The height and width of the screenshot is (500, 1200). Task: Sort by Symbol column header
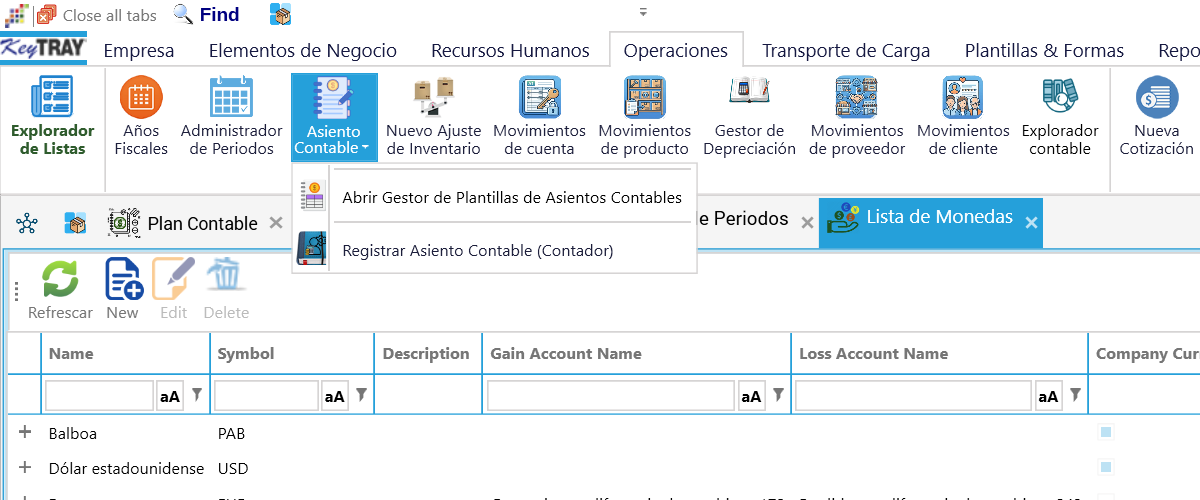(x=292, y=354)
